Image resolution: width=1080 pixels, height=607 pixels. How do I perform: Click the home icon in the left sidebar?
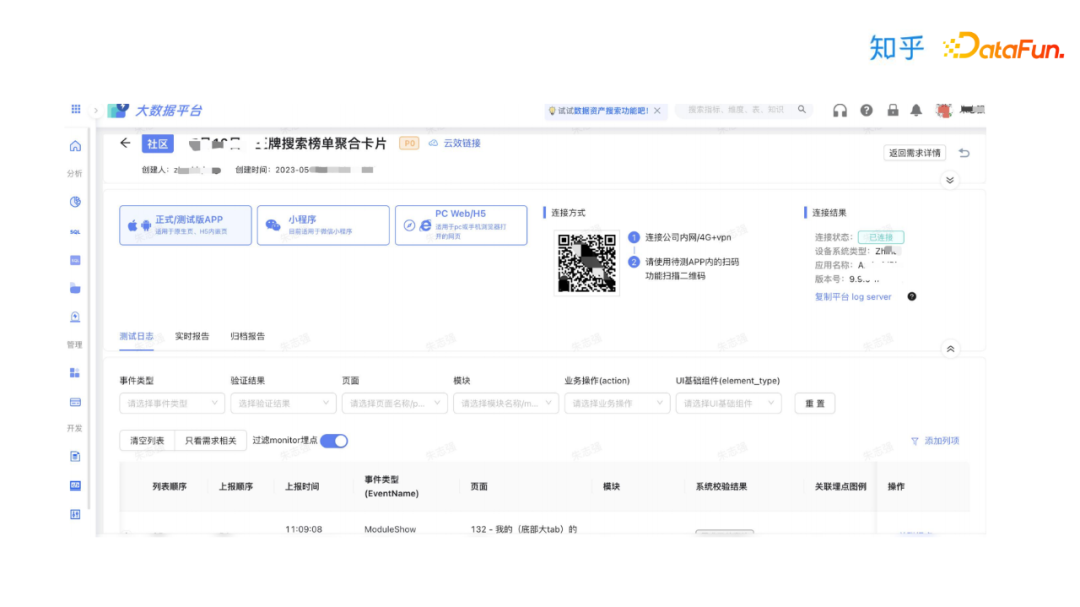pyautogui.click(x=75, y=145)
